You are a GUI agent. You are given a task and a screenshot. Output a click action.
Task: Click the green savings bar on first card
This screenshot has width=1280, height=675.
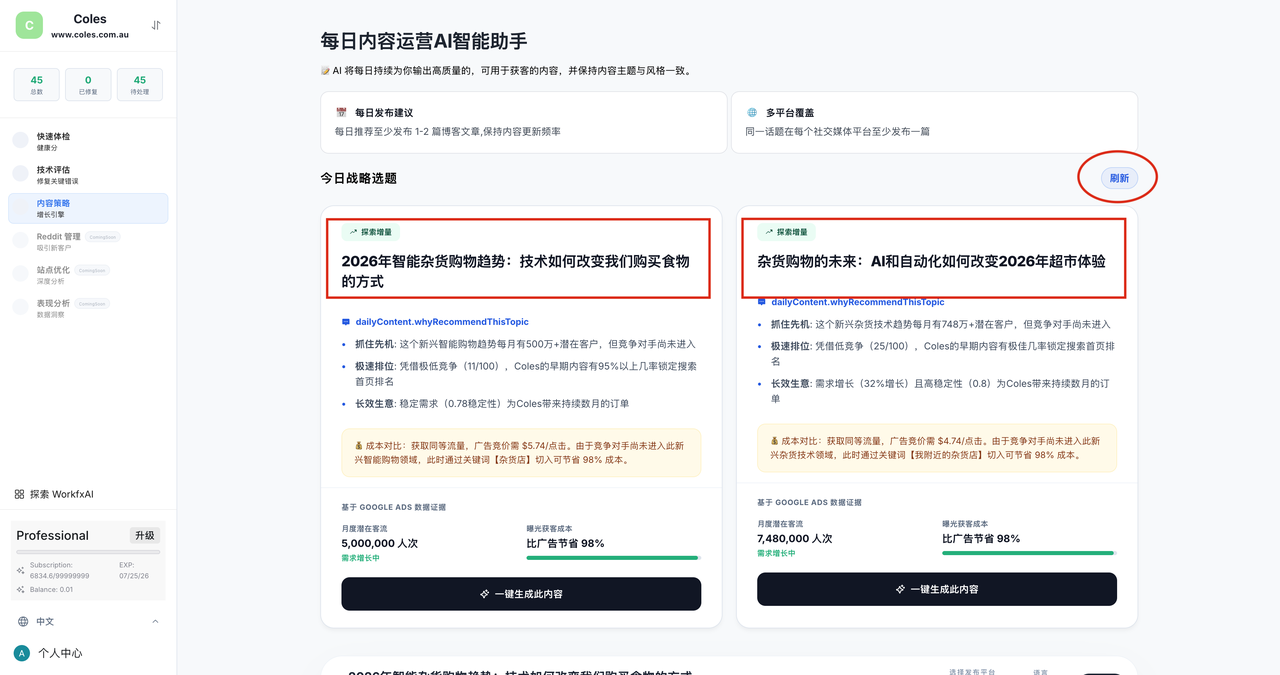[614, 557]
